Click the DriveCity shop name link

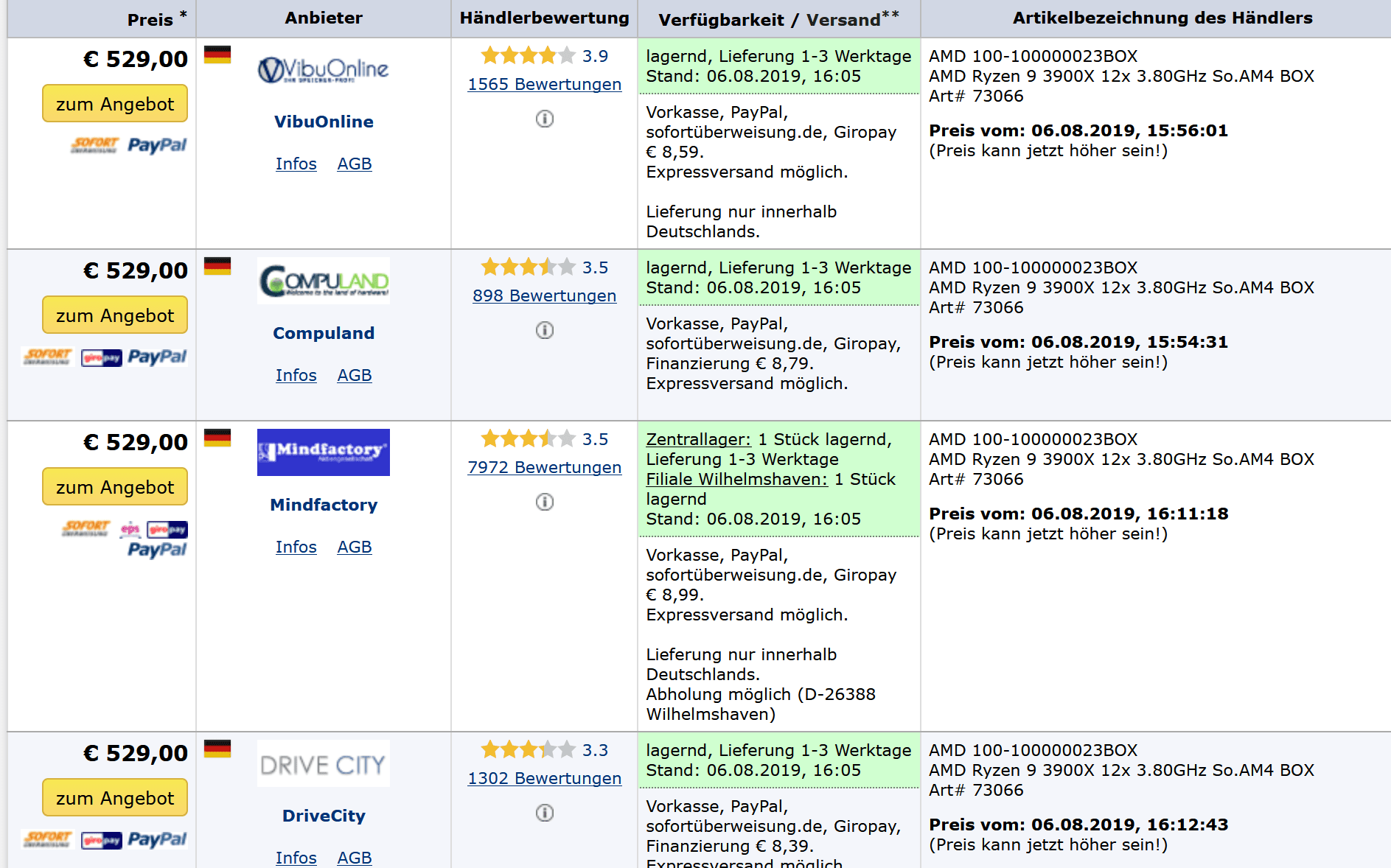(324, 816)
